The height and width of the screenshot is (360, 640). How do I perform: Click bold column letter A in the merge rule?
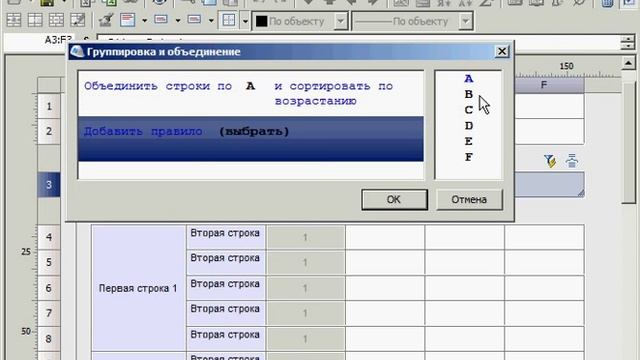click(251, 86)
